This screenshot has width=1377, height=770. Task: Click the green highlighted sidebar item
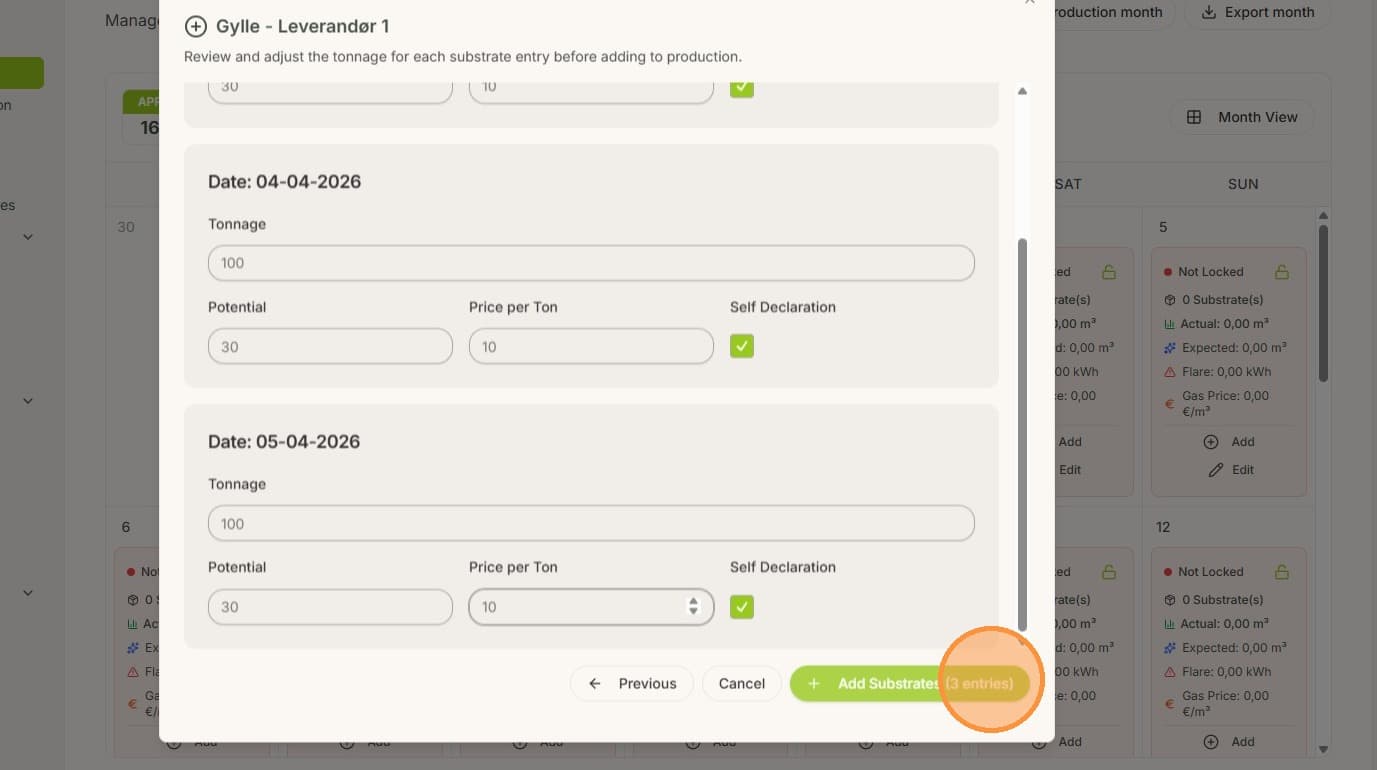[x=22, y=73]
